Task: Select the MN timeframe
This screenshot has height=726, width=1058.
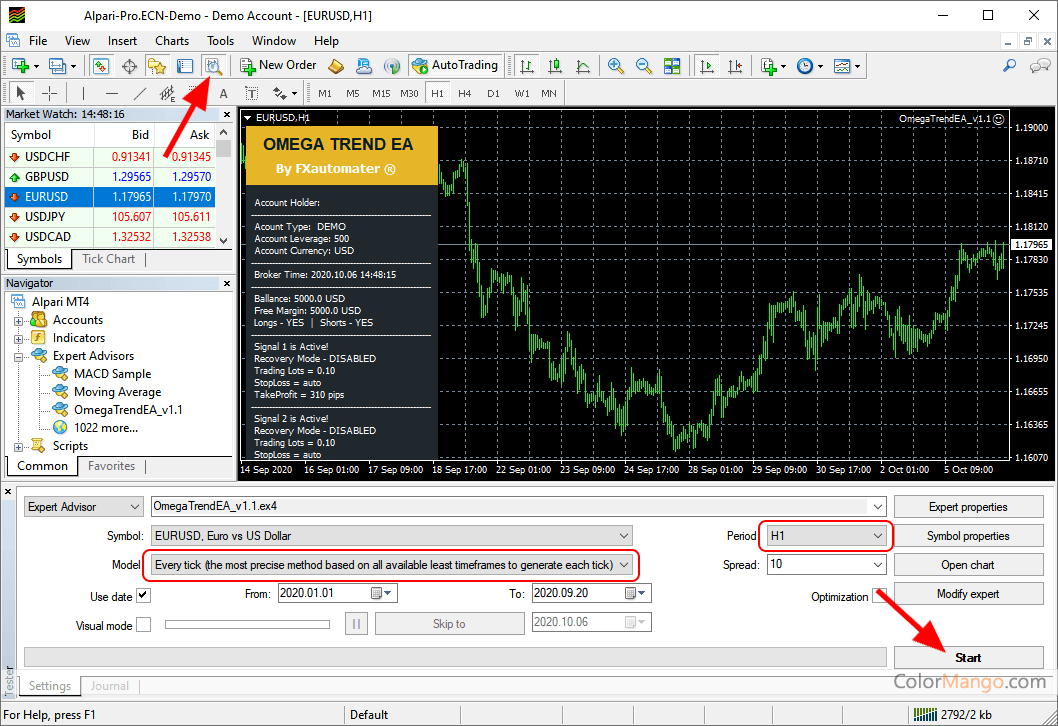Action: point(549,93)
